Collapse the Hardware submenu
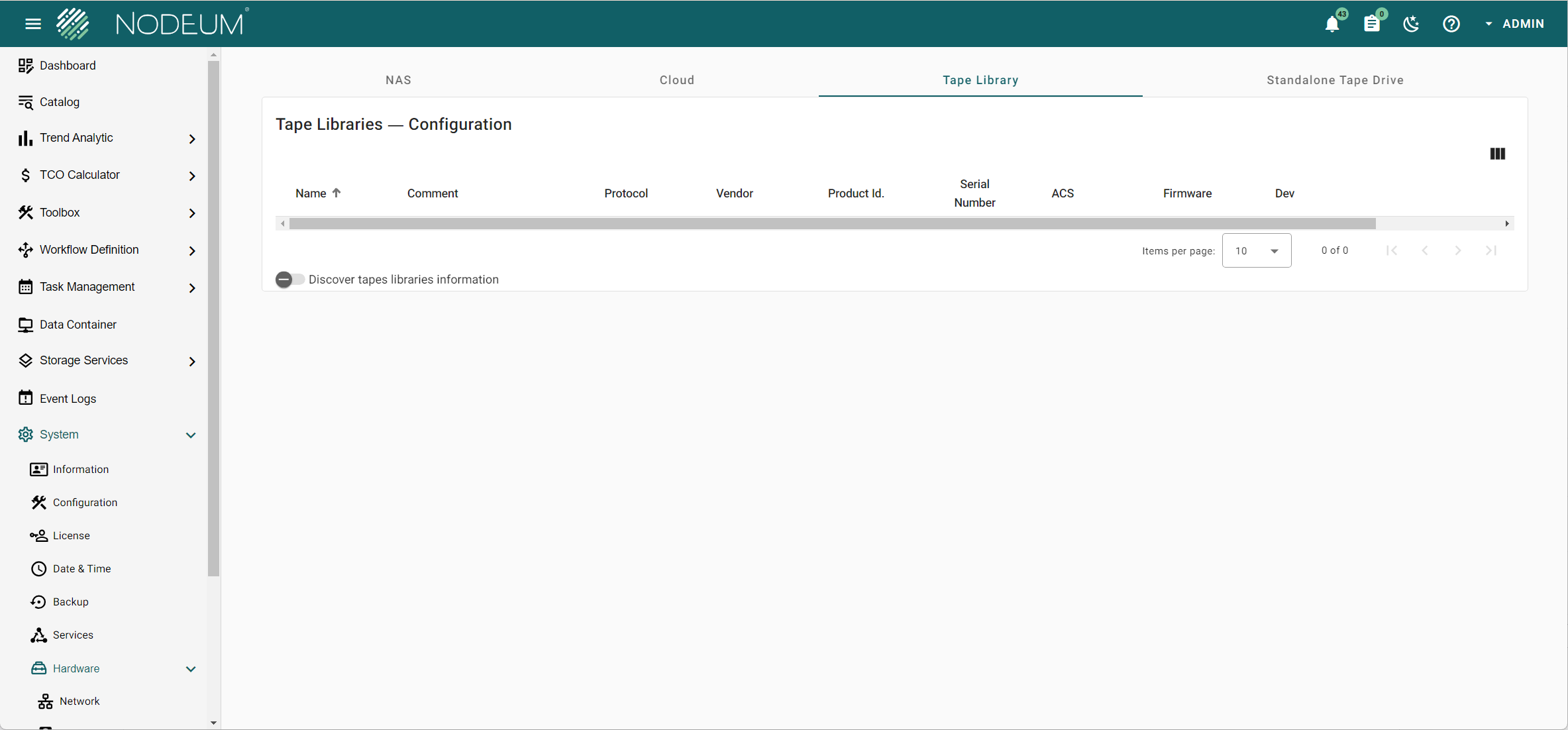Viewport: 1568px width, 730px height. 191,669
